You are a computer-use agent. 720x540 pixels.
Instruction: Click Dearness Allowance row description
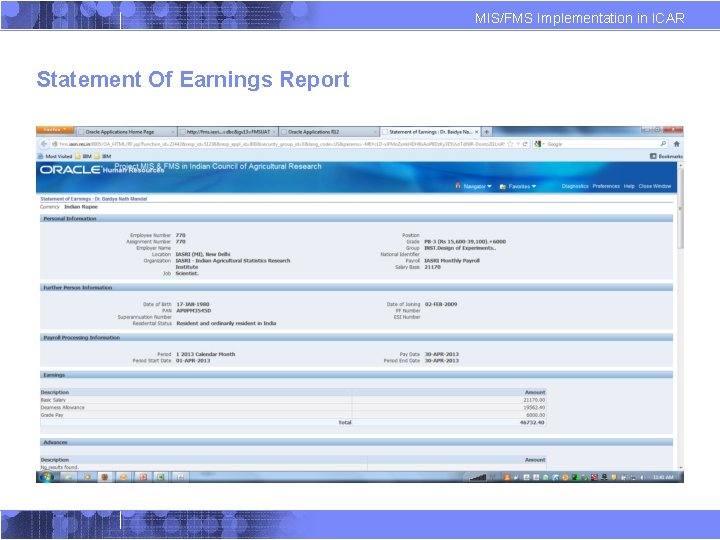point(62,407)
